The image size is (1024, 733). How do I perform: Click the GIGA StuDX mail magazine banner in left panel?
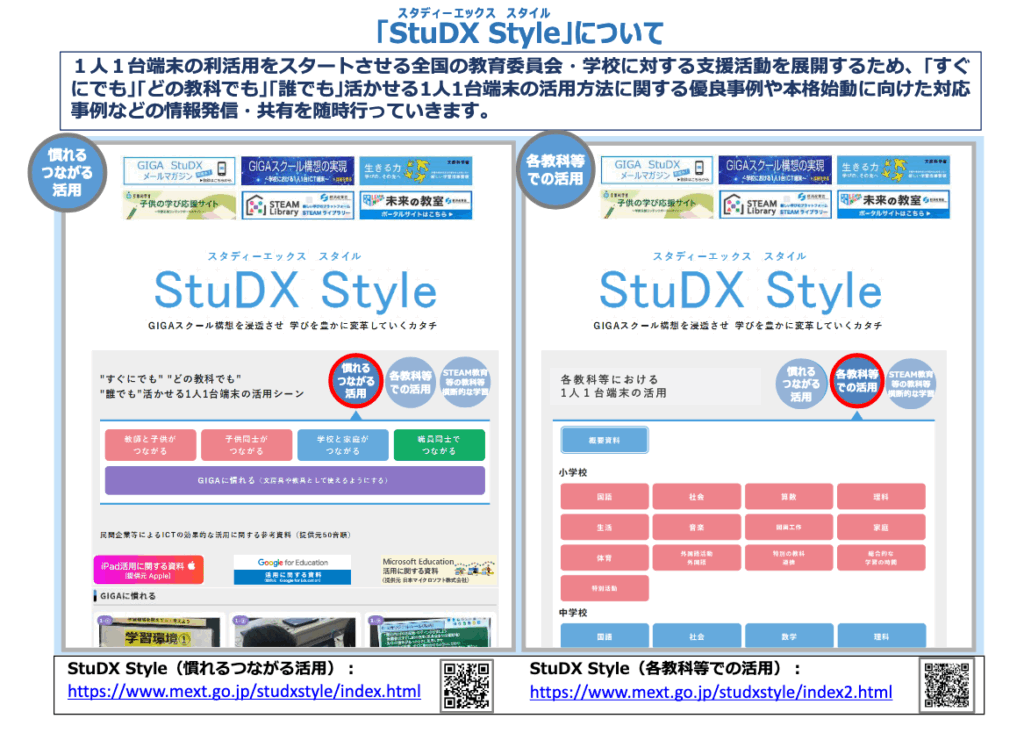click(178, 171)
